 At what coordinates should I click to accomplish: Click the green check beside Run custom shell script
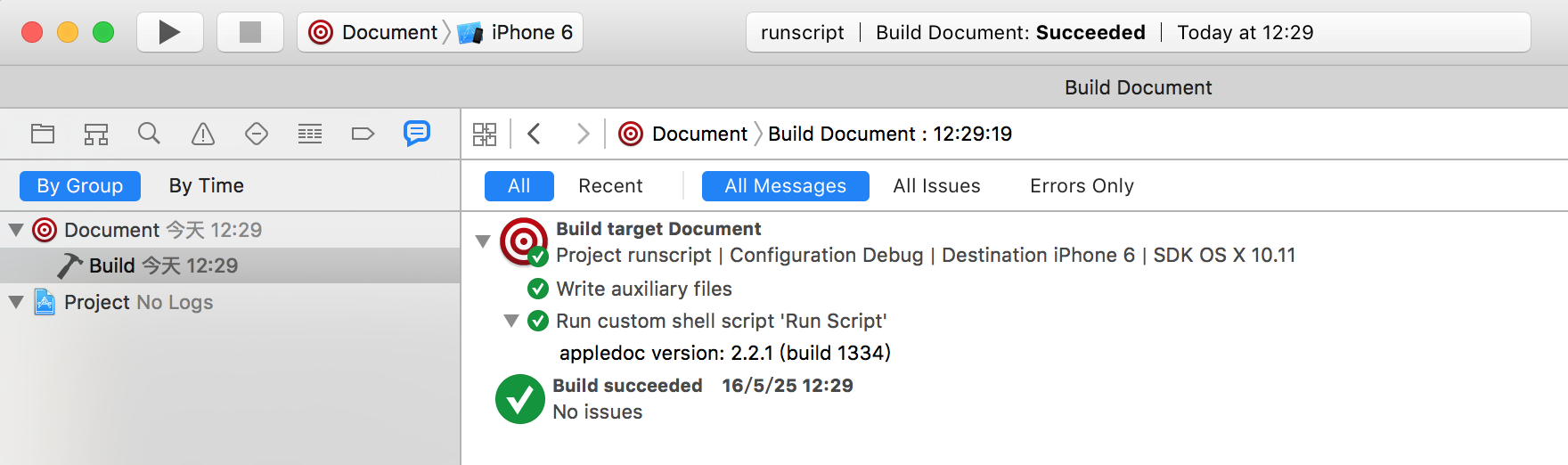tap(538, 321)
